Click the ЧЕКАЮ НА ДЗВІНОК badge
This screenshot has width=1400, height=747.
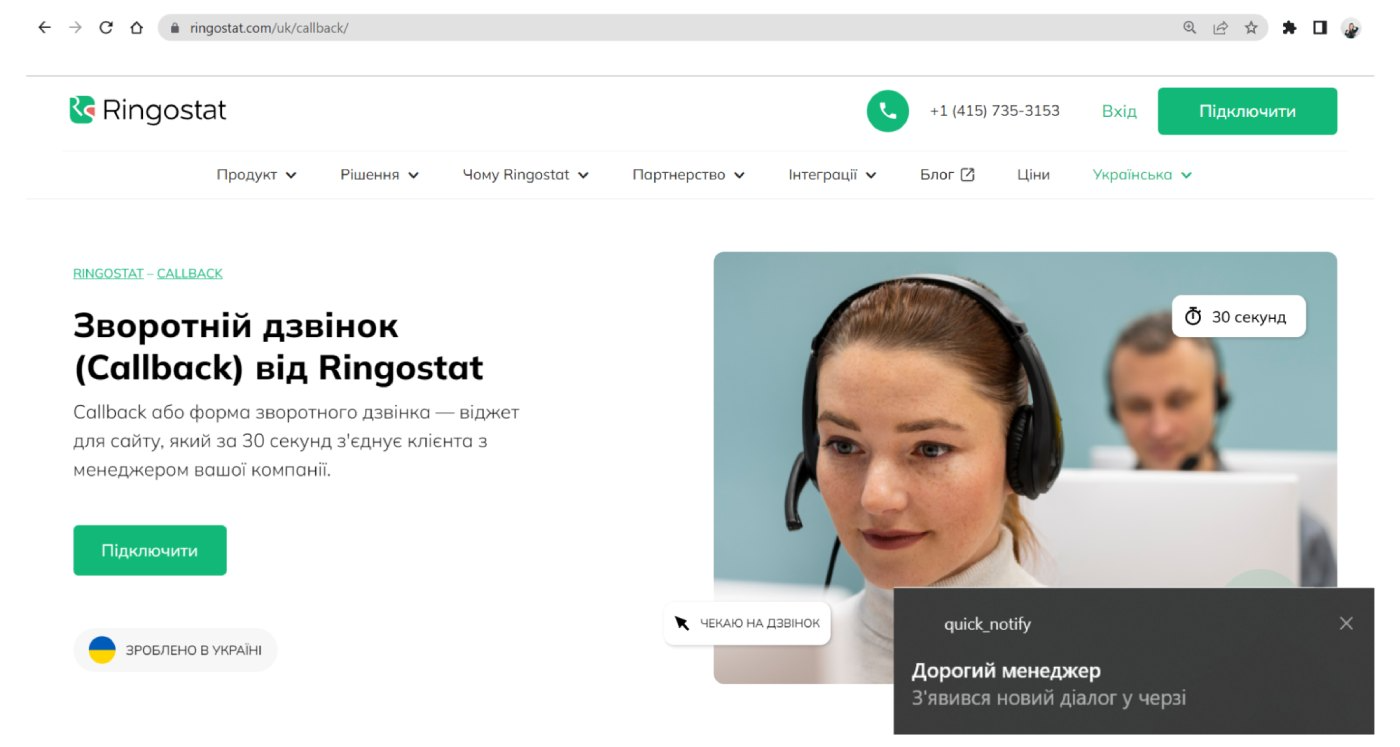[x=747, y=623]
